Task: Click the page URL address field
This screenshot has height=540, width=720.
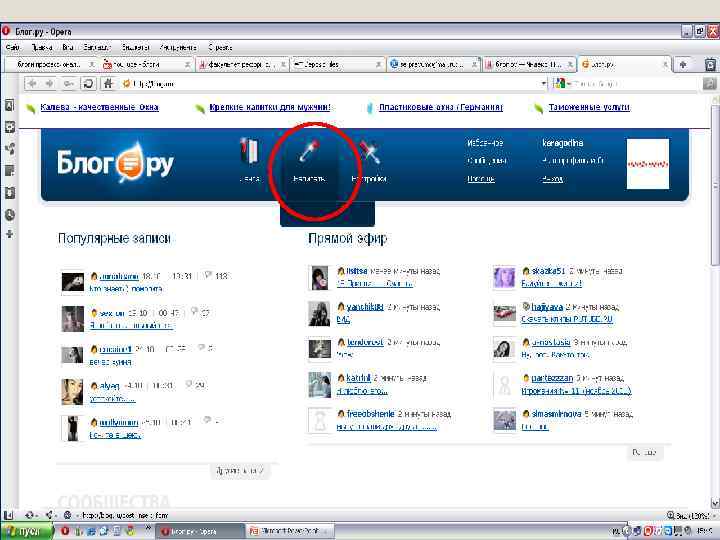Action: pos(331,84)
